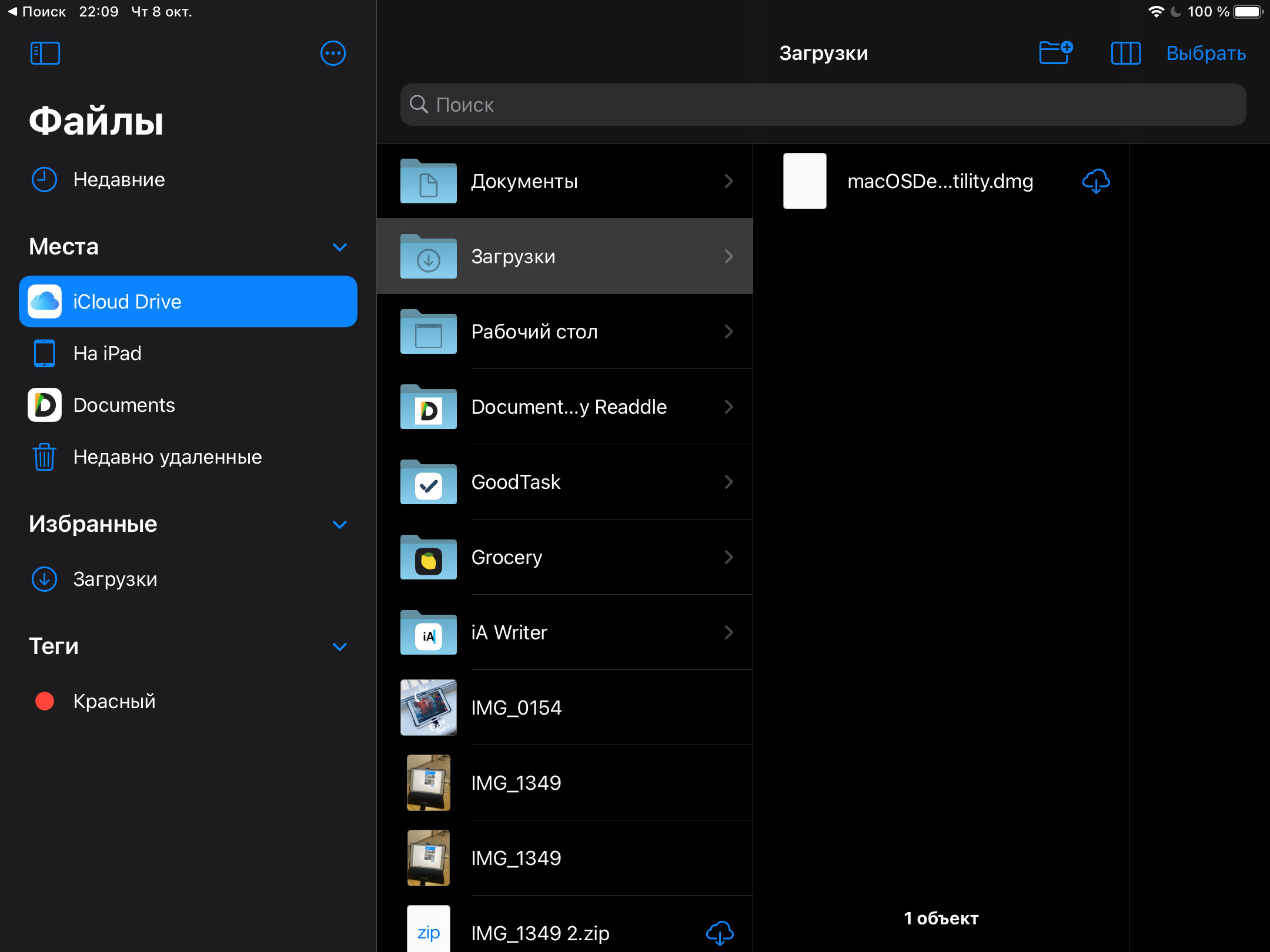Screen dimensions: 1270x952
Task: Toggle the sidebar panel icon
Action: tap(45, 53)
